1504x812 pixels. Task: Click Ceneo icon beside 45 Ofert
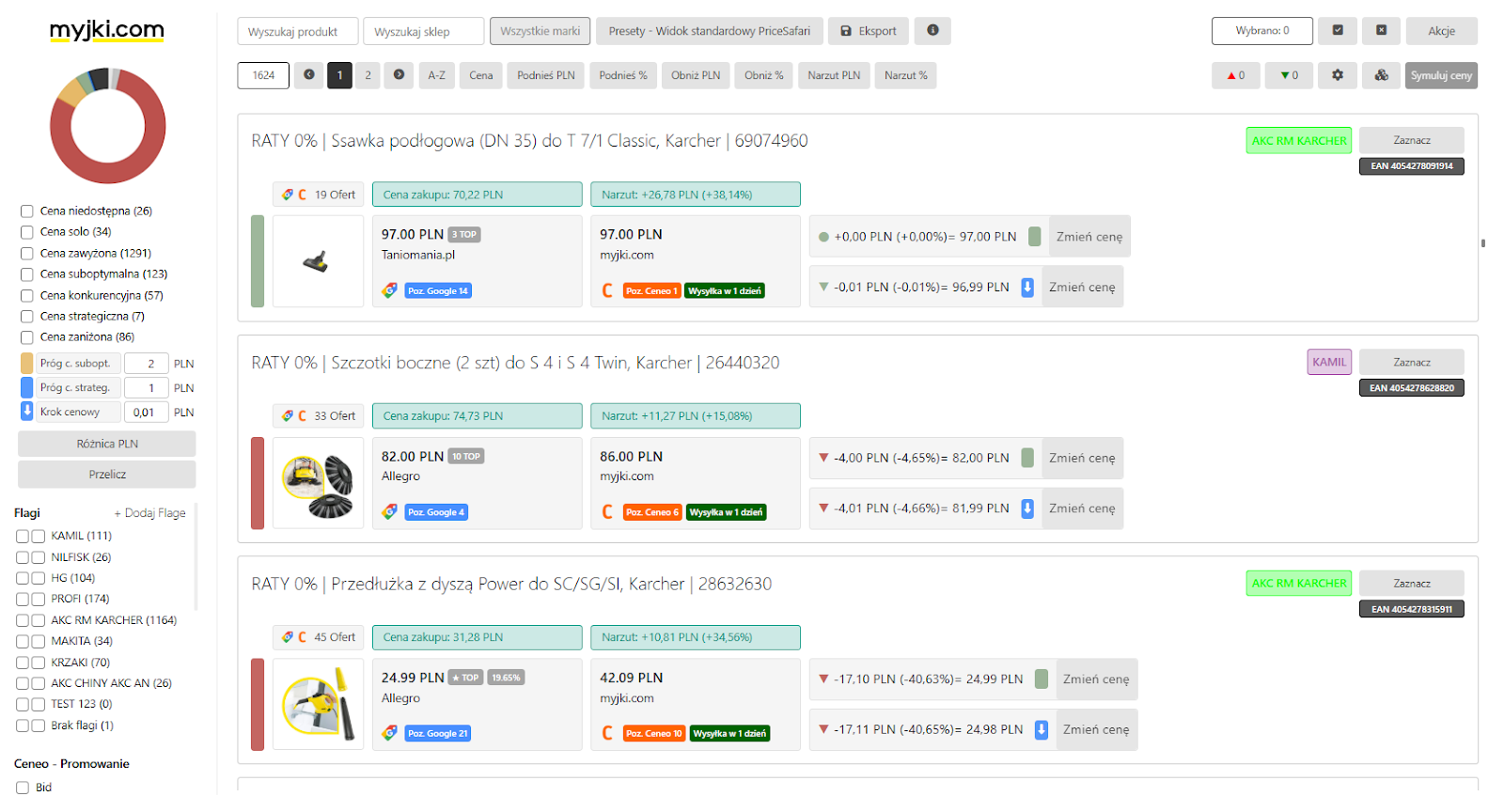pyautogui.click(x=302, y=637)
